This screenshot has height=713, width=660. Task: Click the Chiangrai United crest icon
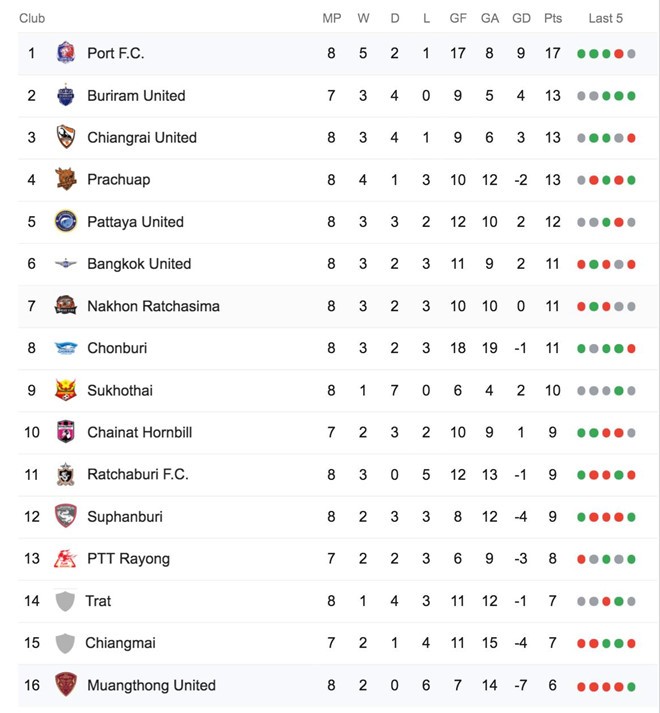pyautogui.click(x=65, y=137)
